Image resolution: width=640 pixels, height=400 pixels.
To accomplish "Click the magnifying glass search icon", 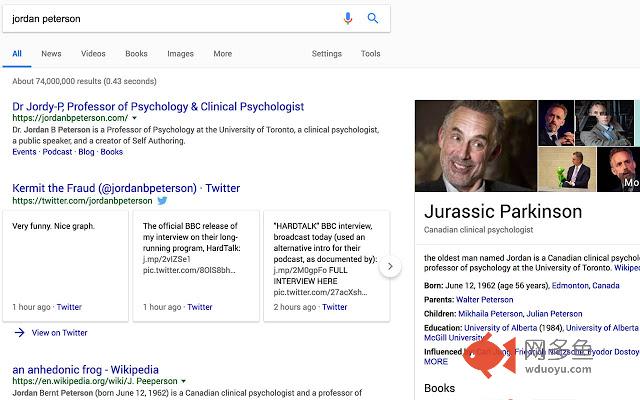I will pyautogui.click(x=373, y=18).
